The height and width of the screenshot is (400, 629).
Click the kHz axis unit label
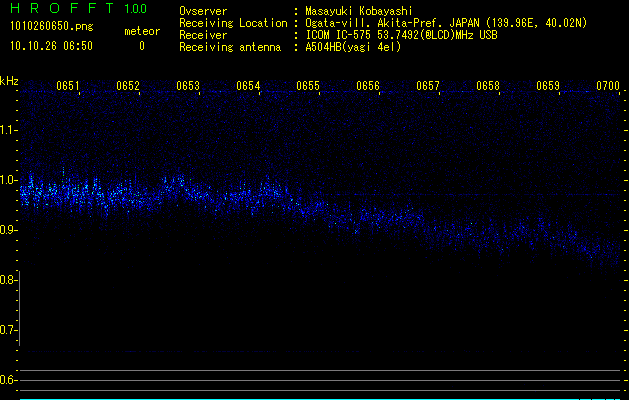[x=9, y=80]
